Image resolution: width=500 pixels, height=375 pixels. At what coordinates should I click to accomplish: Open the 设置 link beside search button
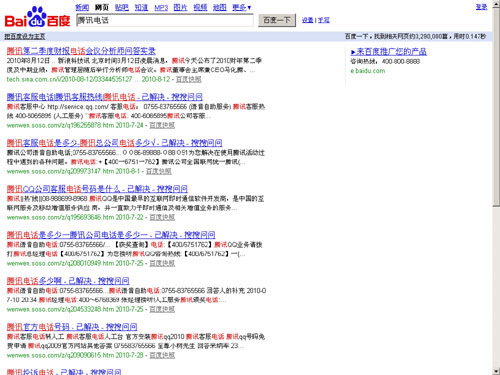(x=307, y=20)
